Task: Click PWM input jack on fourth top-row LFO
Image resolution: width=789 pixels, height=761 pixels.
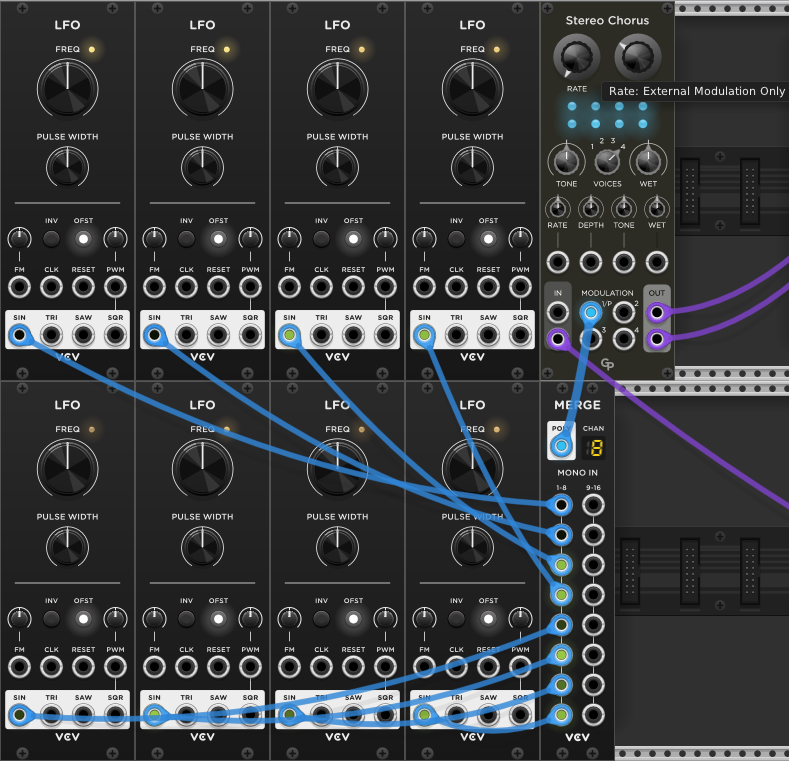Action: (520, 287)
